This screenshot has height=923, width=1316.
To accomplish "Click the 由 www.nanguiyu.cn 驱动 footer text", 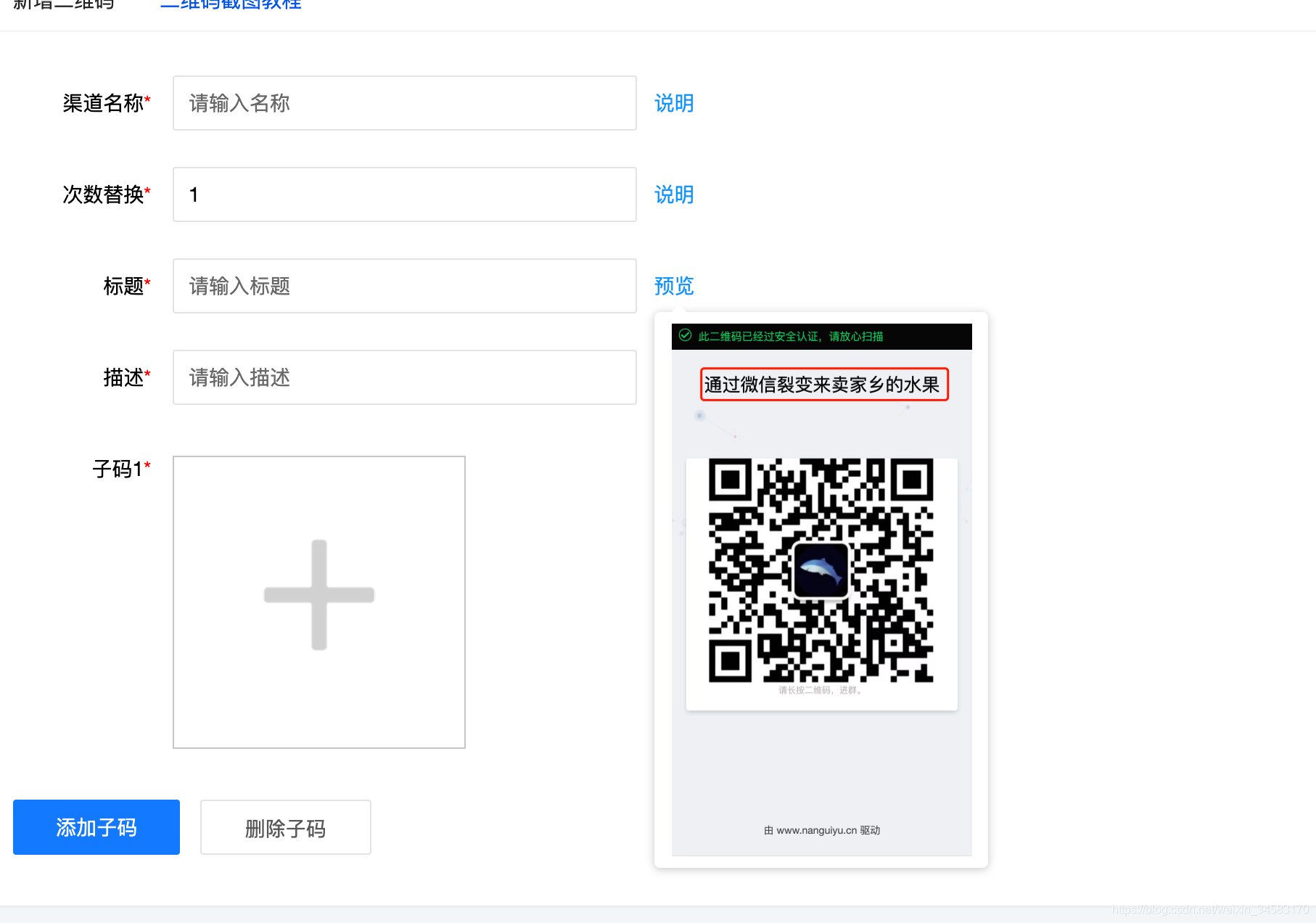I will (x=822, y=830).
